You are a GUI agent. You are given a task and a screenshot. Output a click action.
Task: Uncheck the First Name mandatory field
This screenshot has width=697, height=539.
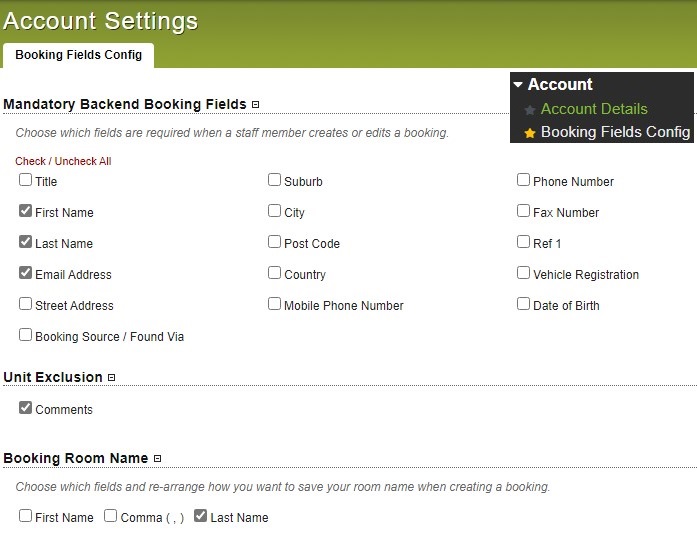(x=25, y=211)
